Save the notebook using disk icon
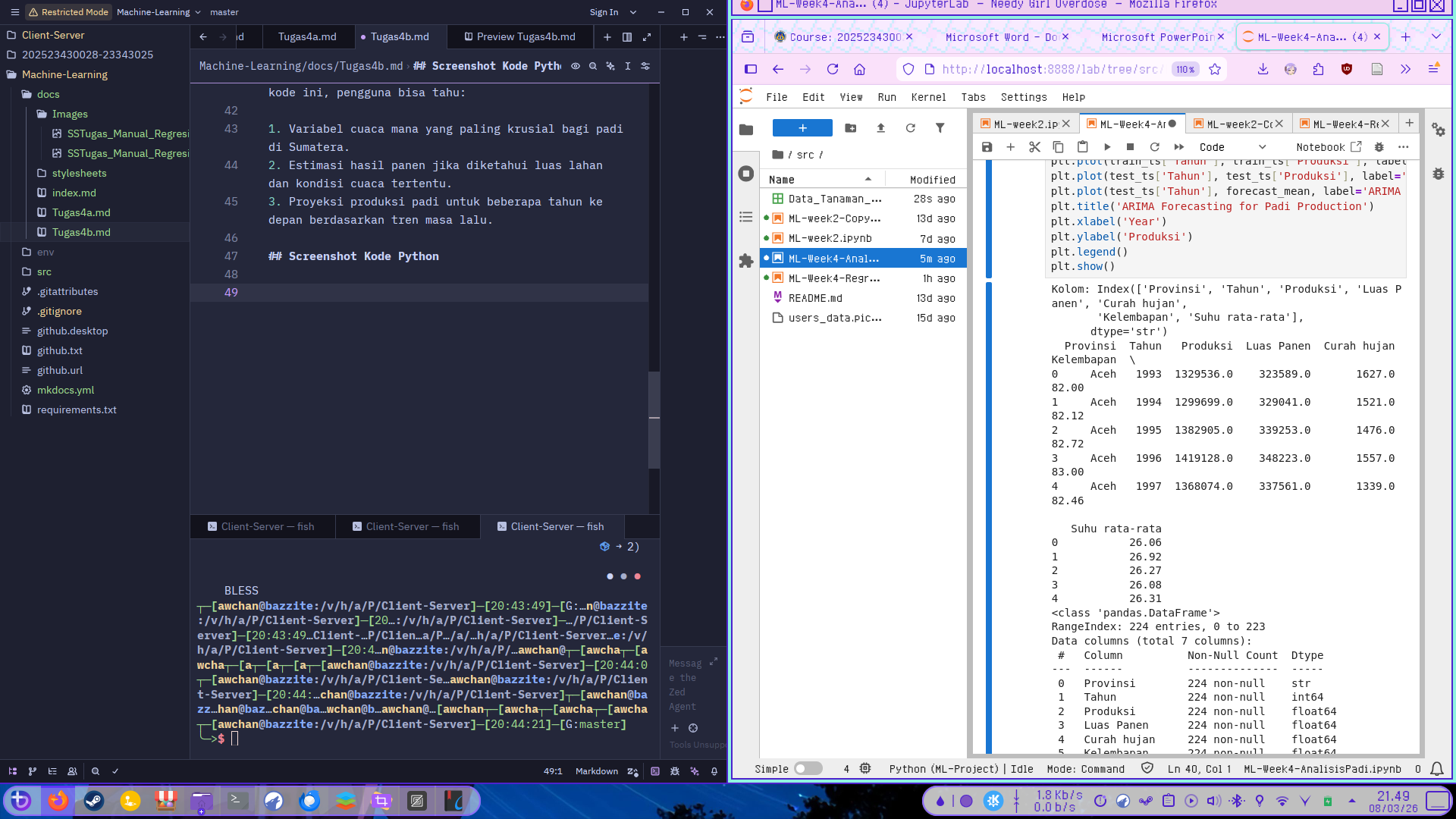 987,146
